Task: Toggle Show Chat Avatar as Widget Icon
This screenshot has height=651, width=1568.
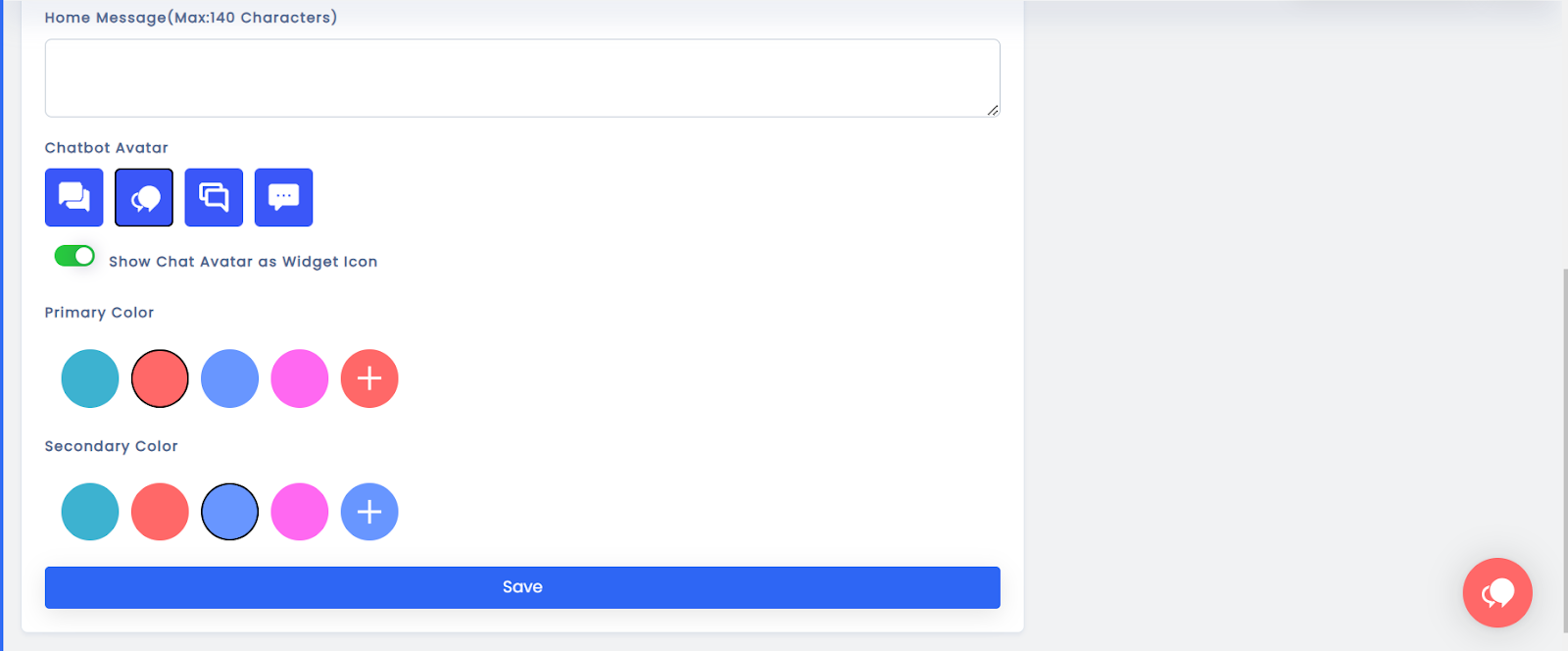Action: coord(74,256)
